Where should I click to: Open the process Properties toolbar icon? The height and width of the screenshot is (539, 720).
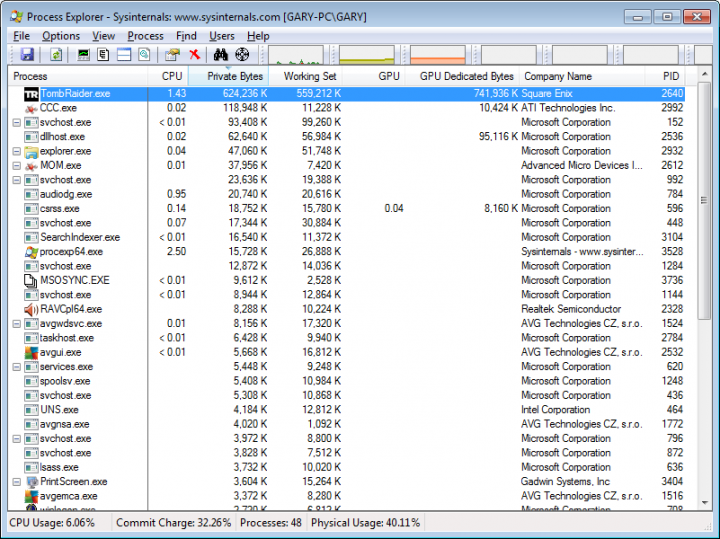click(172, 55)
